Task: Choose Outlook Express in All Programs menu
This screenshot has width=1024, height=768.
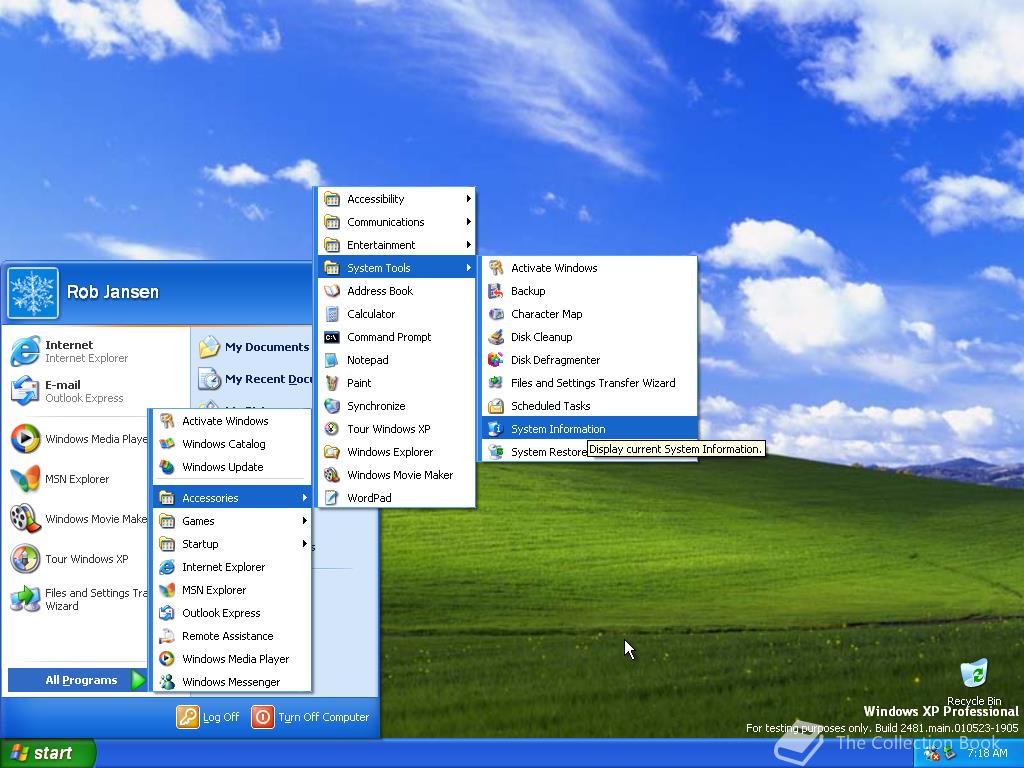Action: click(x=232, y=613)
